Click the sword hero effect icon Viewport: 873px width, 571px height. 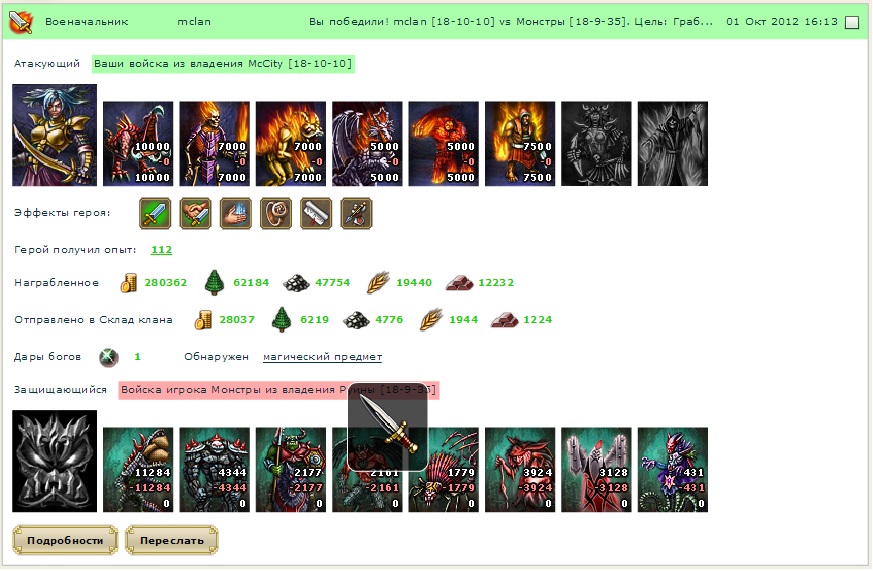click(155, 213)
